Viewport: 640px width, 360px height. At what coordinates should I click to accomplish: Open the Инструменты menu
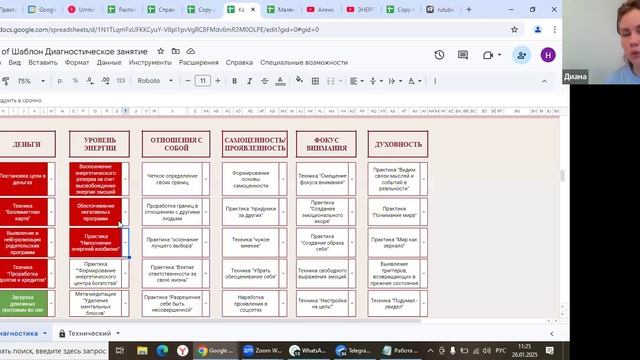(x=150, y=62)
